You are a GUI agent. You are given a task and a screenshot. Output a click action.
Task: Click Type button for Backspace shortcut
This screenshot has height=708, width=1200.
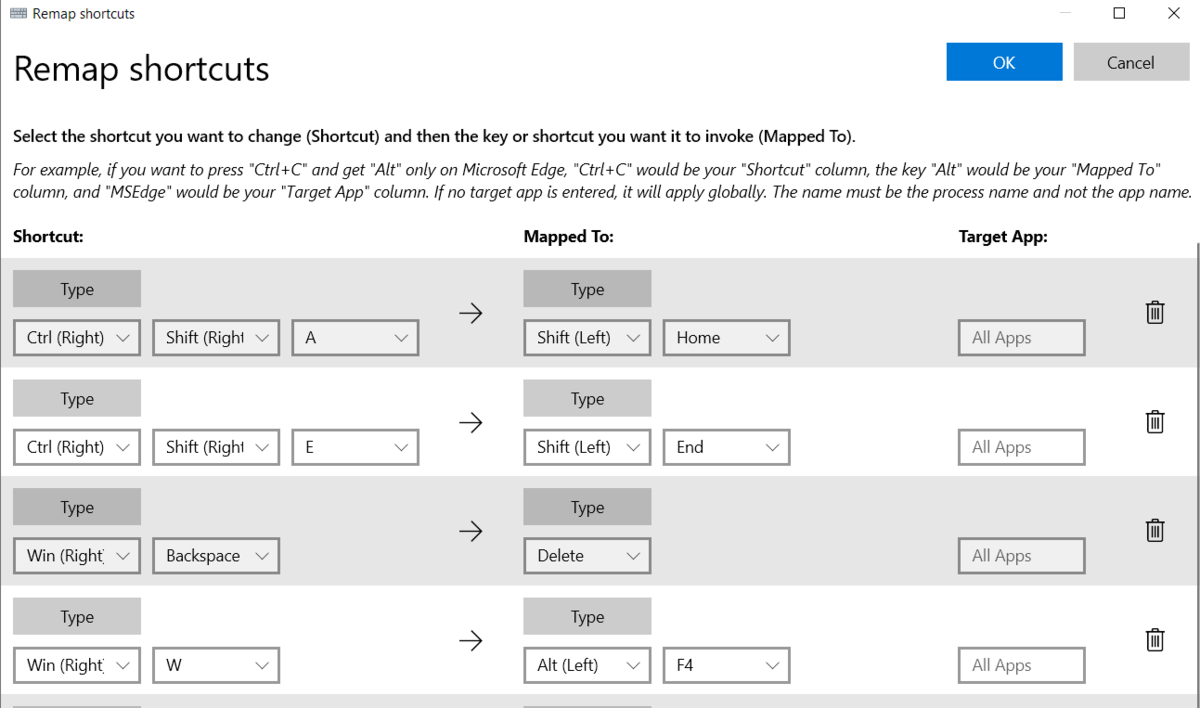point(77,507)
